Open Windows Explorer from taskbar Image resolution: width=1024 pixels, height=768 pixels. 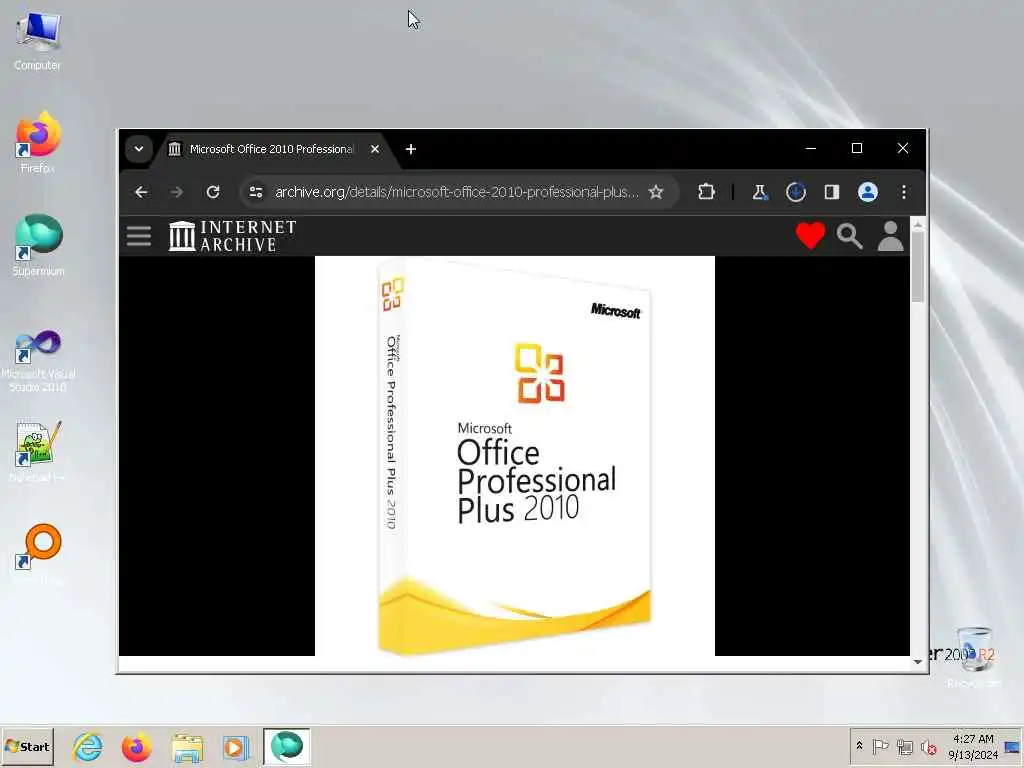[x=187, y=747]
